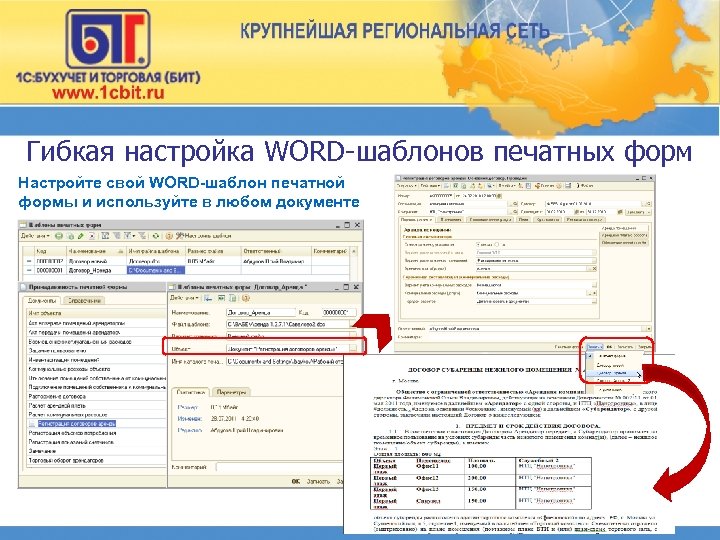Switch to Справочники tab in form ownership panel
The image size is (720, 540).
click(x=83, y=301)
